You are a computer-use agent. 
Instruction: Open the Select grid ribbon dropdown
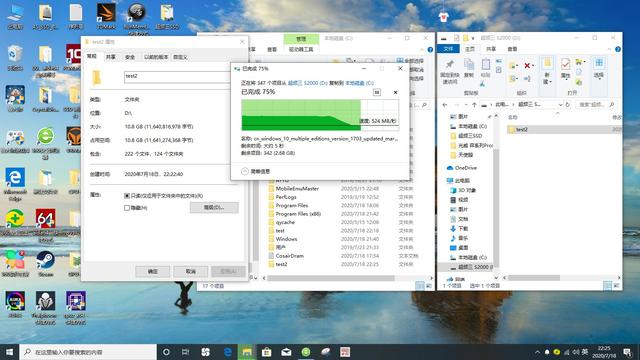pos(599,68)
